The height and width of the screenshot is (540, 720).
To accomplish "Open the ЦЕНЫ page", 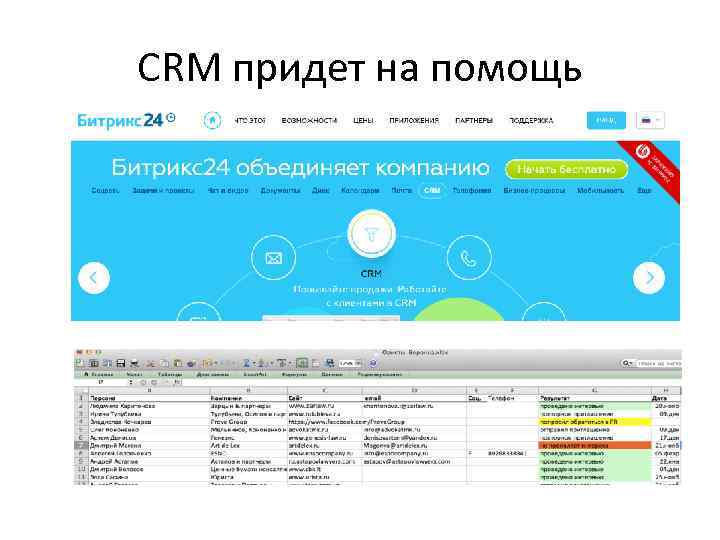I will [363, 120].
